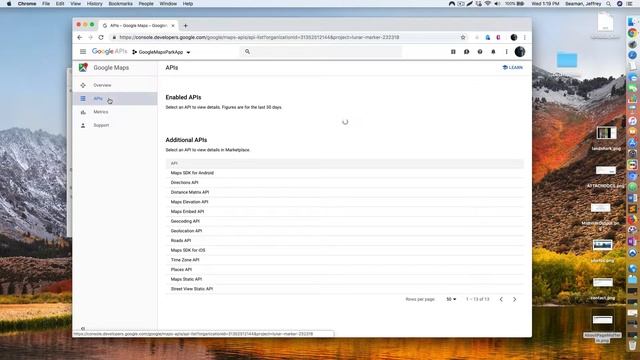Open Maps SDK for Android row

pos(344,173)
